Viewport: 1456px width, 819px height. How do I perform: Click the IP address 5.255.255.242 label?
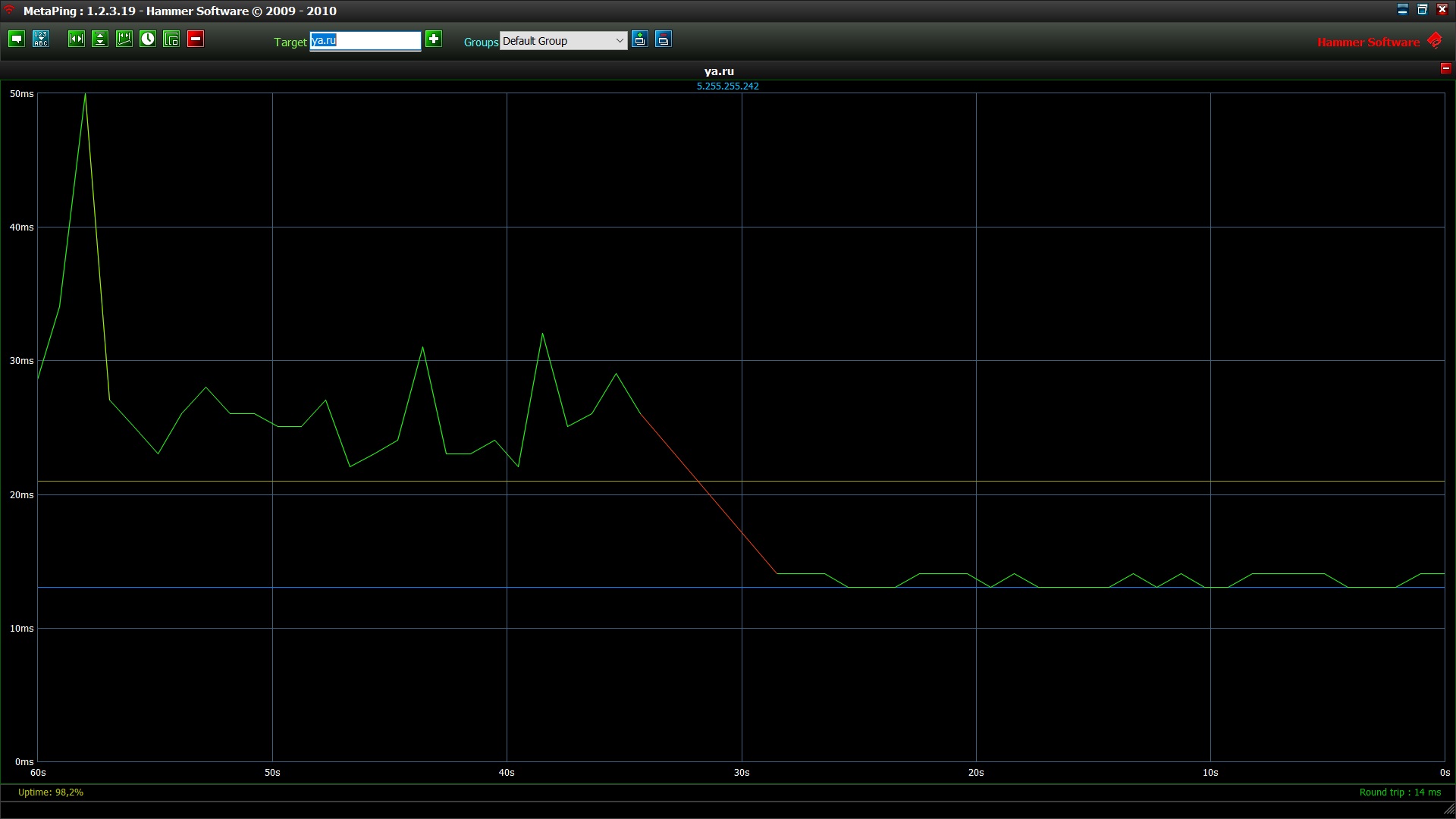click(727, 86)
